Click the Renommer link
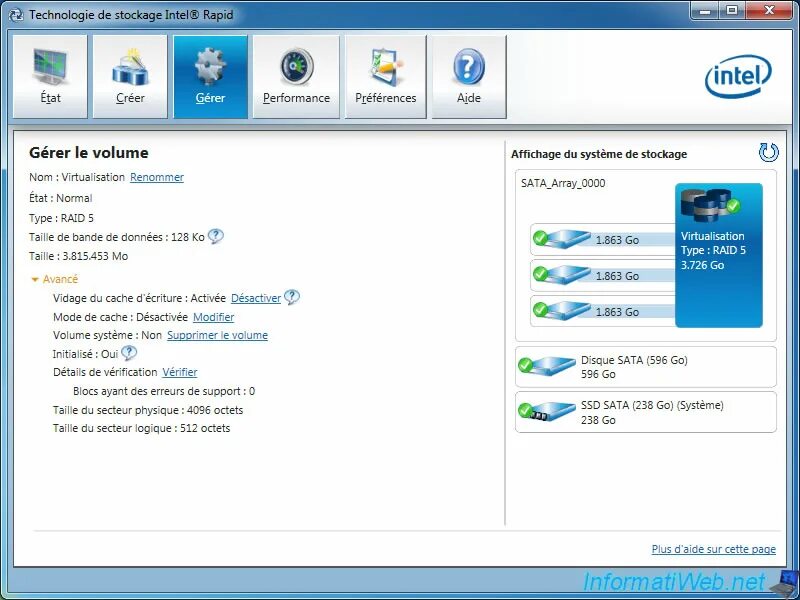800x600 pixels. [157, 177]
